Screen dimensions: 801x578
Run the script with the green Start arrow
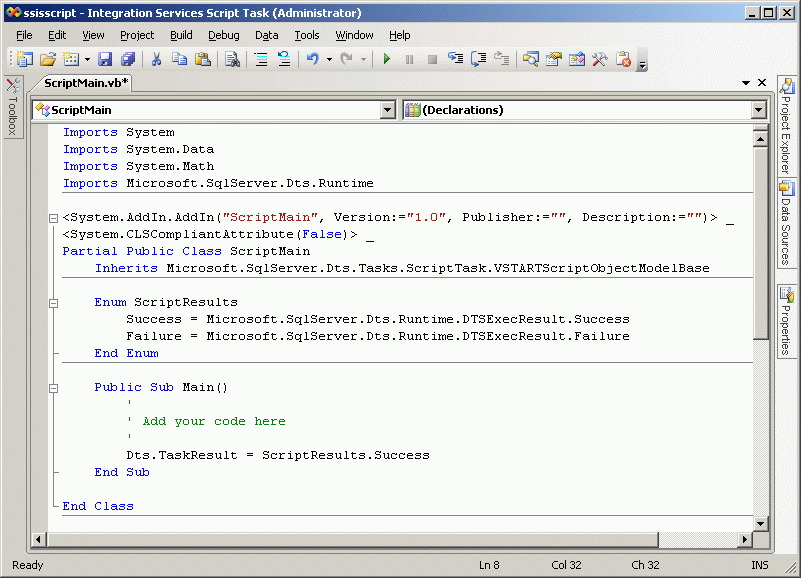[387, 59]
